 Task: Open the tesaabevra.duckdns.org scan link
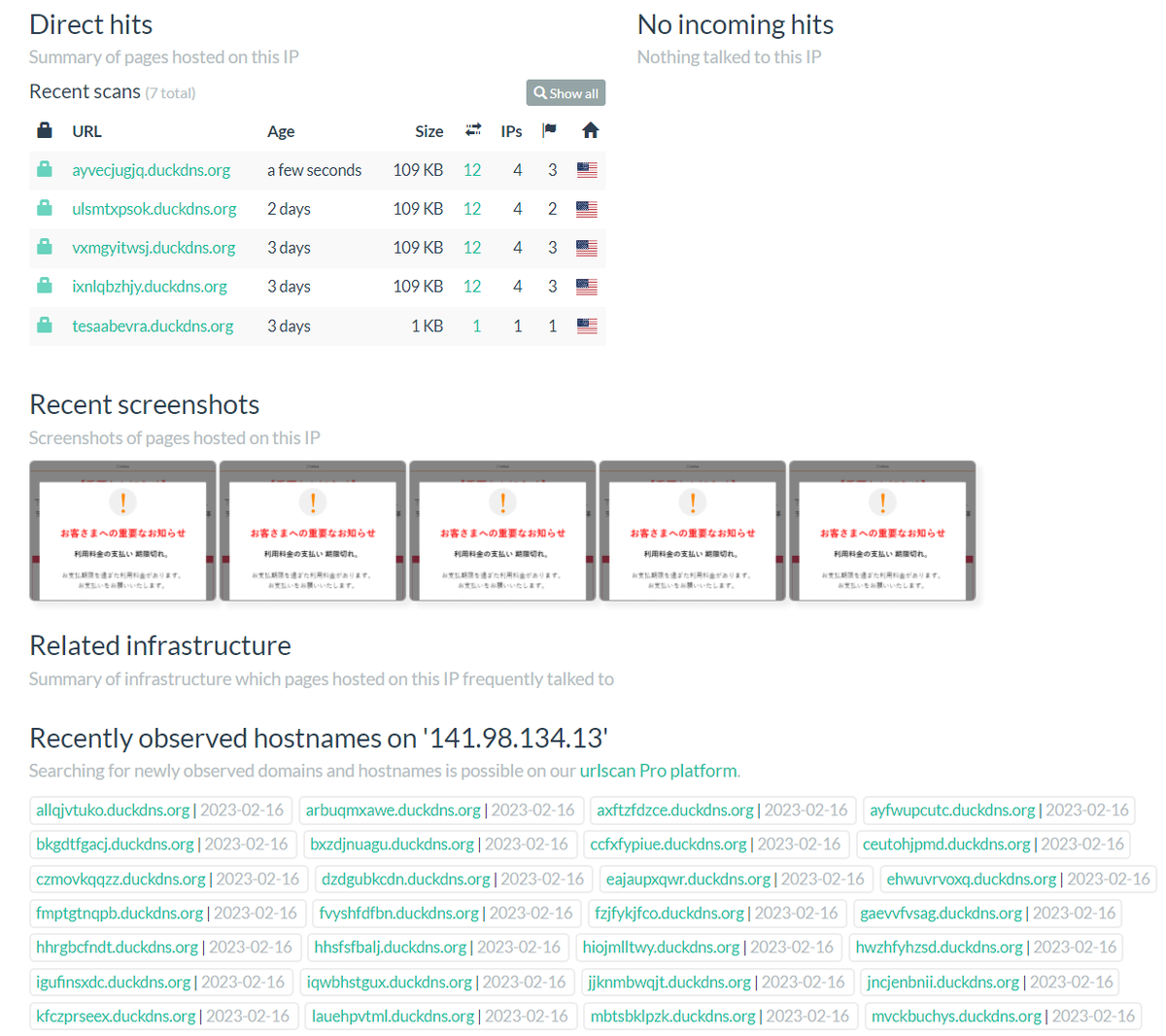point(153,327)
